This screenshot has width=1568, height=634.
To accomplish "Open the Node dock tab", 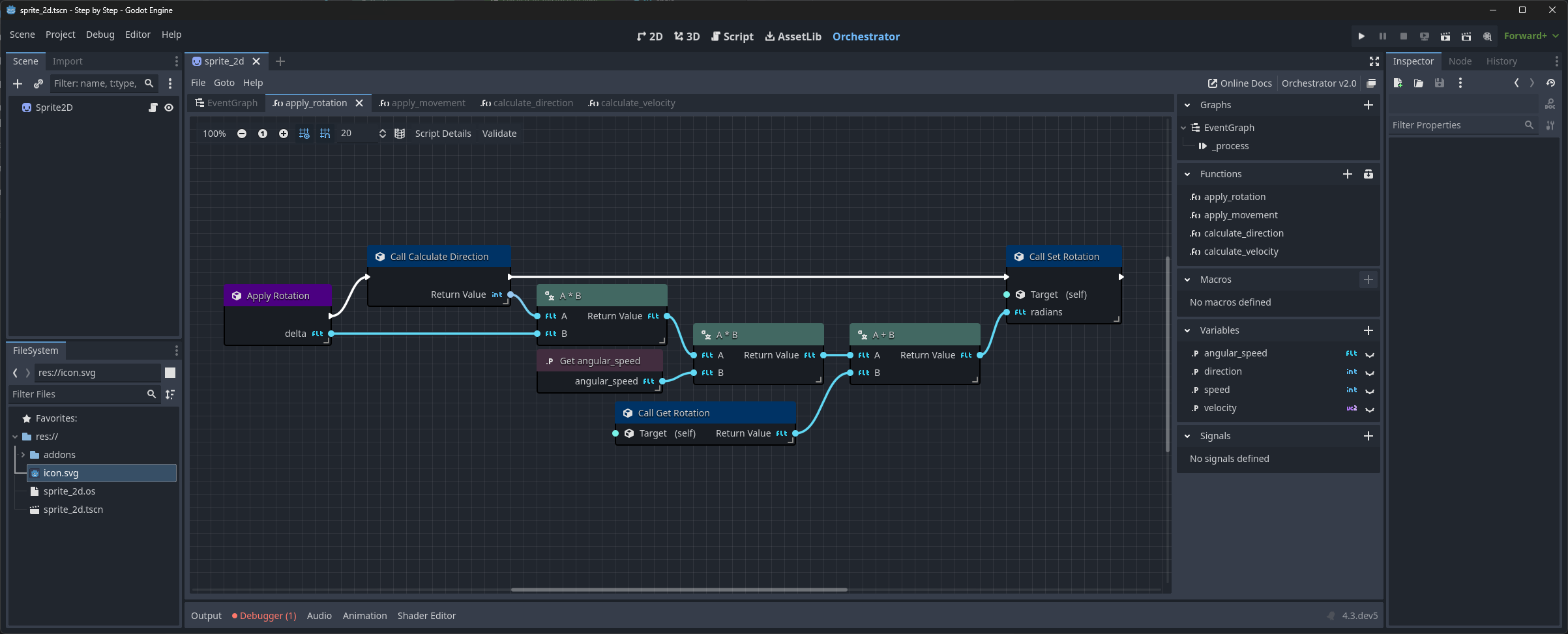I will pyautogui.click(x=1460, y=61).
